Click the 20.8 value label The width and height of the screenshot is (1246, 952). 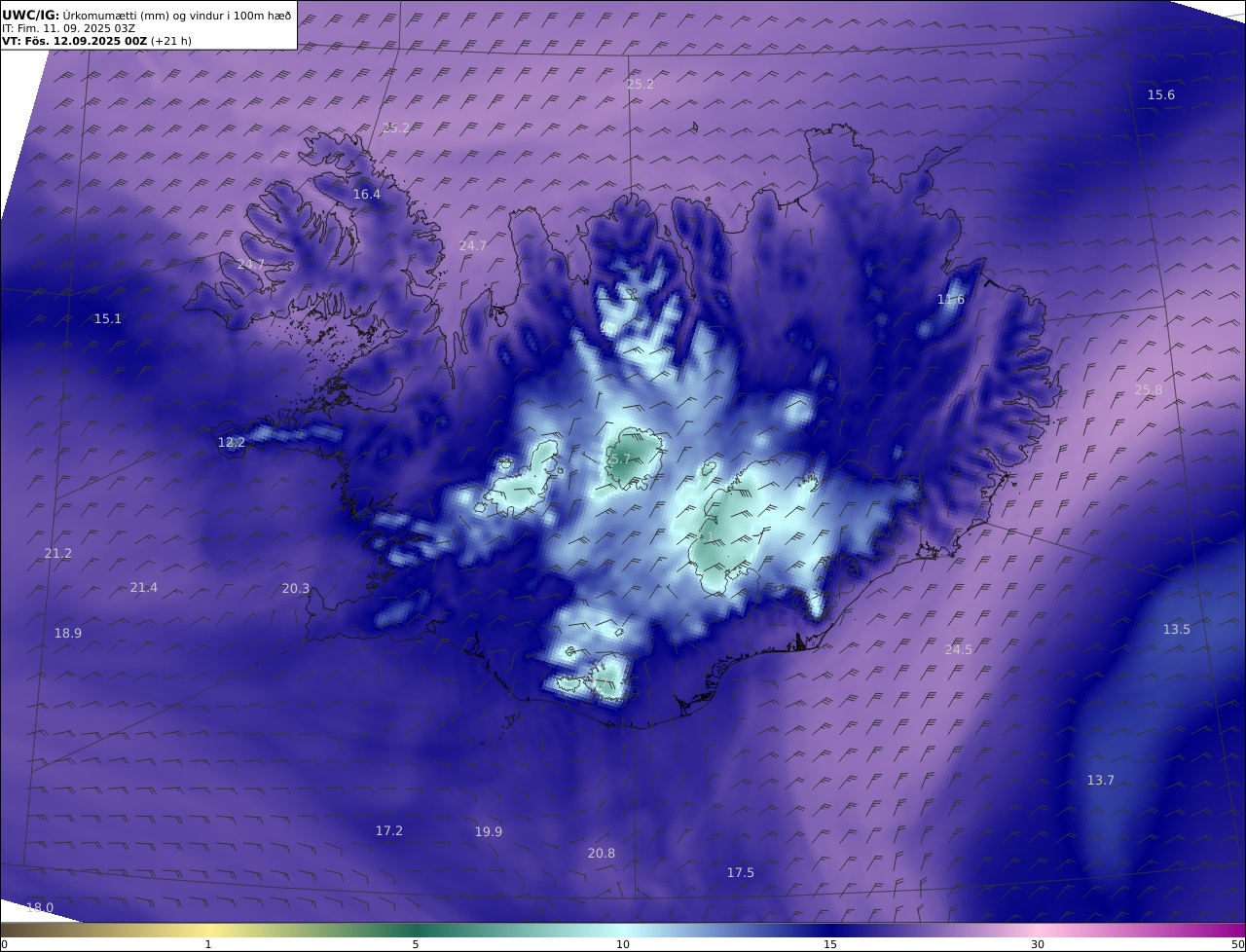pyautogui.click(x=602, y=853)
